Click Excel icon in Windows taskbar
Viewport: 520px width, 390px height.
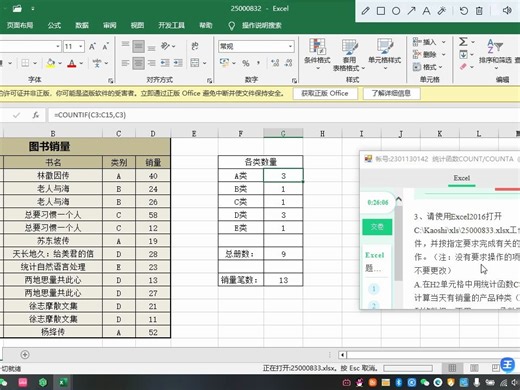tap(62, 382)
